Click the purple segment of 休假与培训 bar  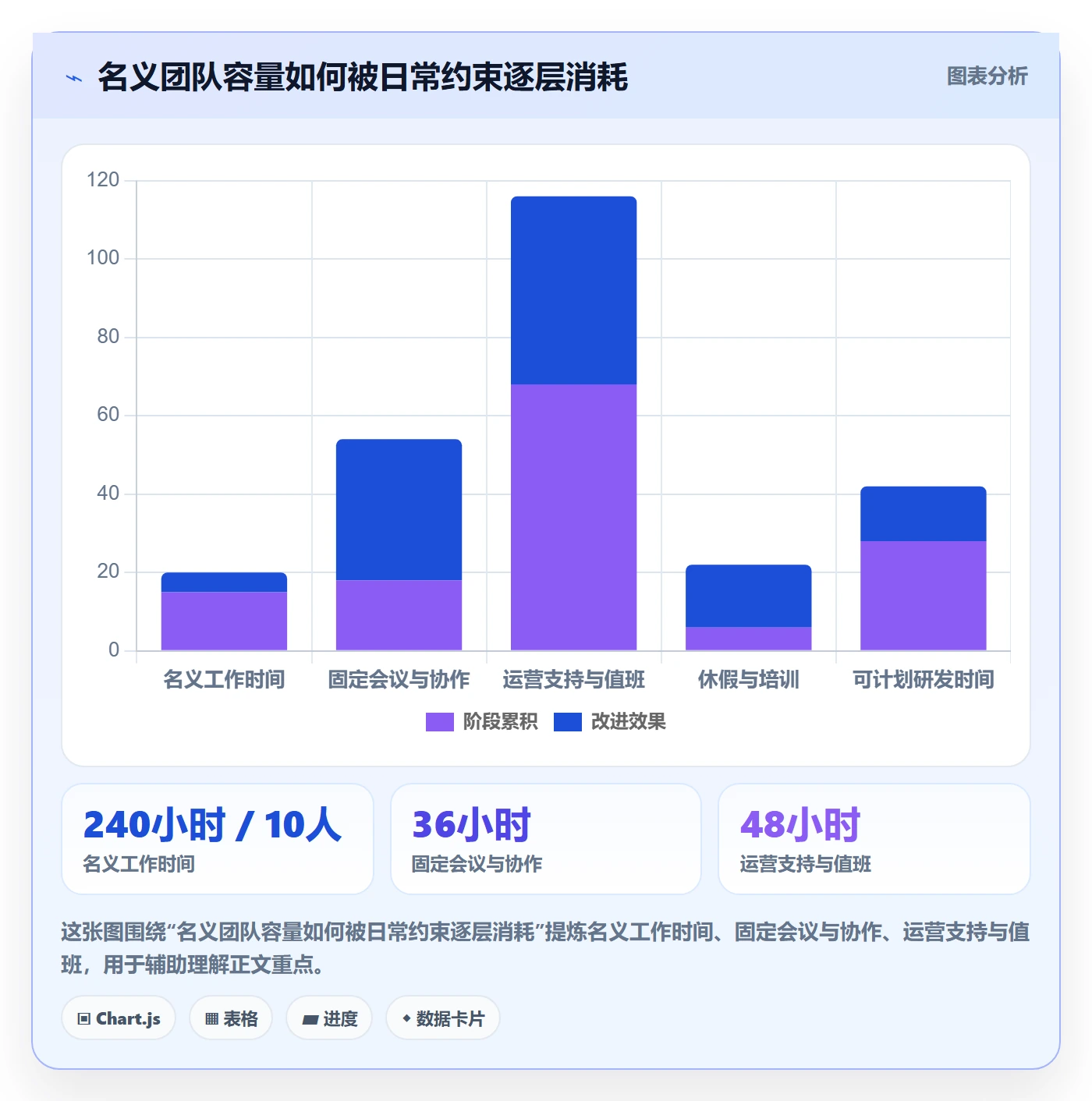(x=748, y=639)
